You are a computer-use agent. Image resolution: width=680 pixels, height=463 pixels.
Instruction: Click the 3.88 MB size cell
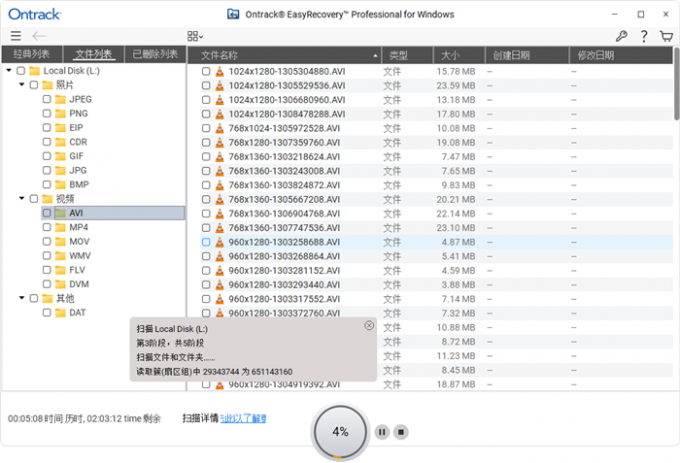tap(458, 285)
